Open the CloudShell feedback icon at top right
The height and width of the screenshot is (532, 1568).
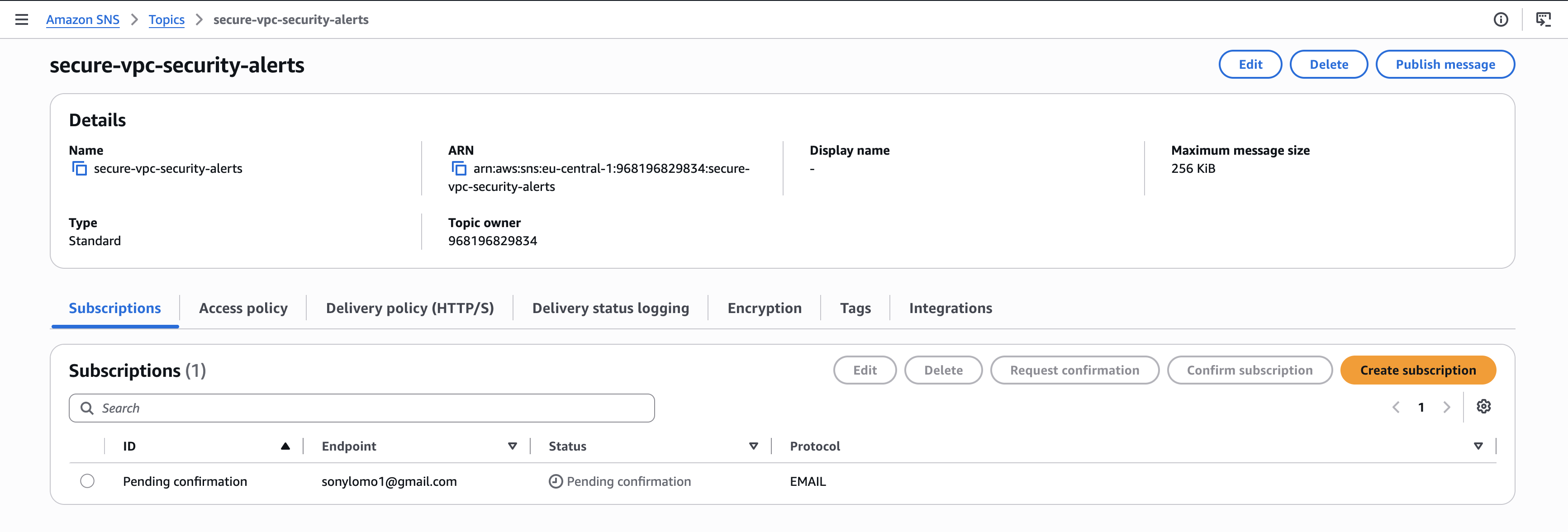coord(1544,19)
